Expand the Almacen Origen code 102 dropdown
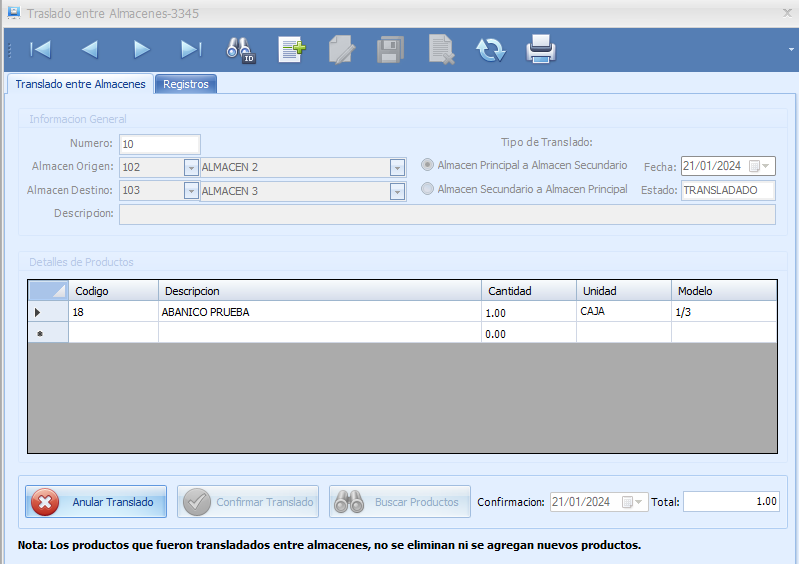Viewport: 799px width, 564px height. tap(191, 167)
